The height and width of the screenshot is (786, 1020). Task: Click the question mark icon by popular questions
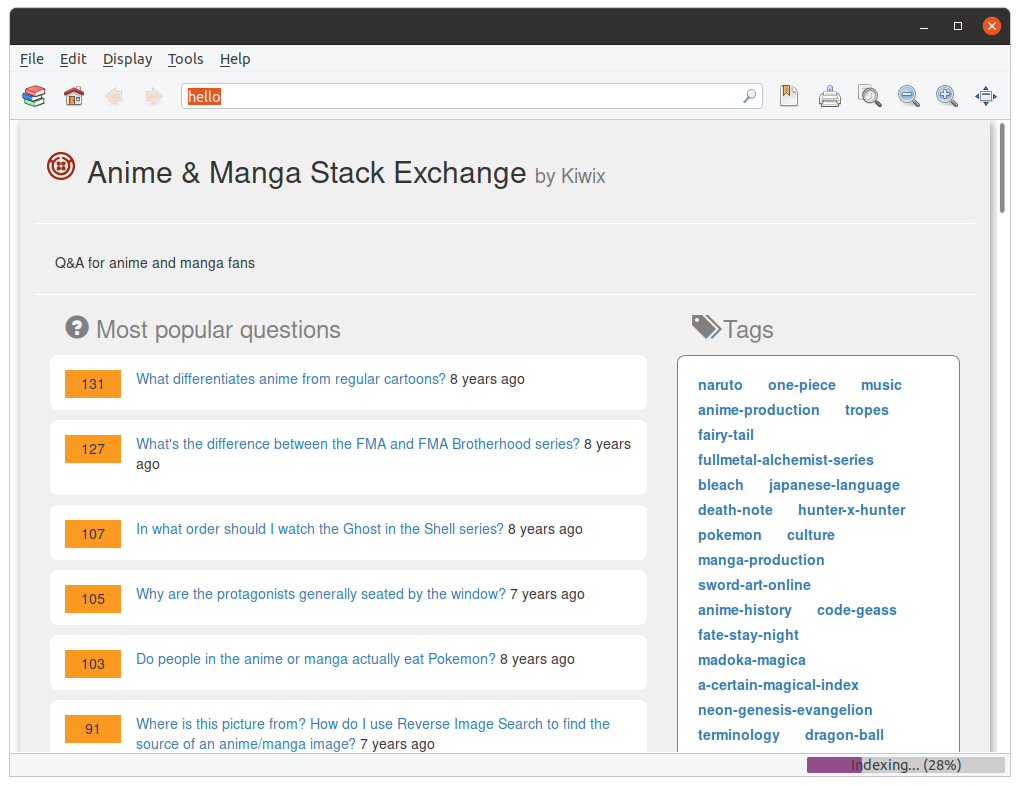click(x=77, y=327)
